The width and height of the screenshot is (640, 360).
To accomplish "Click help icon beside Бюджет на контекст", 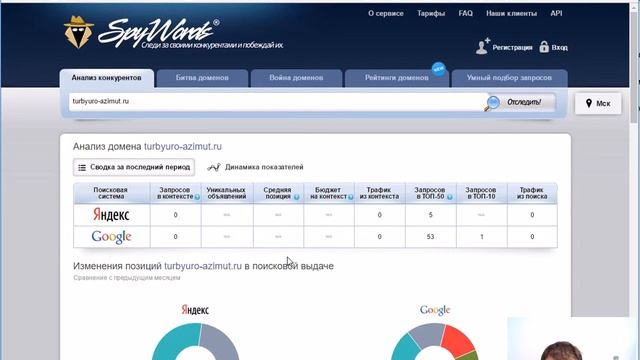I will coord(350,197).
